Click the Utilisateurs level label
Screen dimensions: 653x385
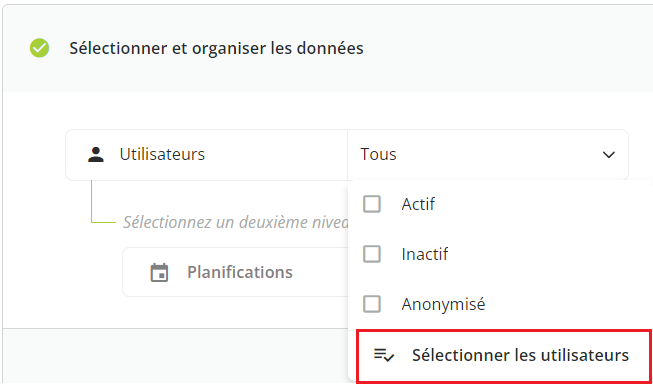[162, 155]
